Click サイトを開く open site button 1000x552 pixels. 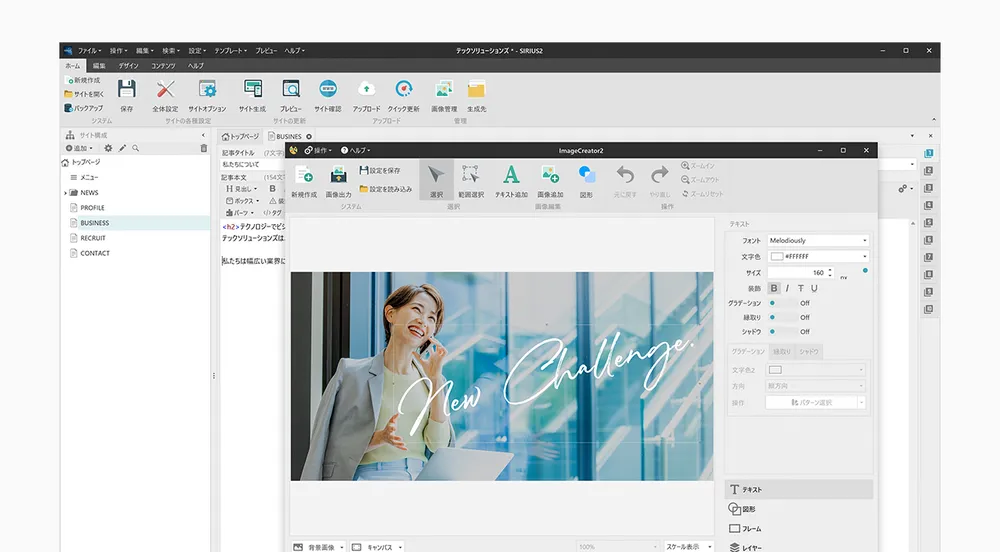tap(84, 94)
